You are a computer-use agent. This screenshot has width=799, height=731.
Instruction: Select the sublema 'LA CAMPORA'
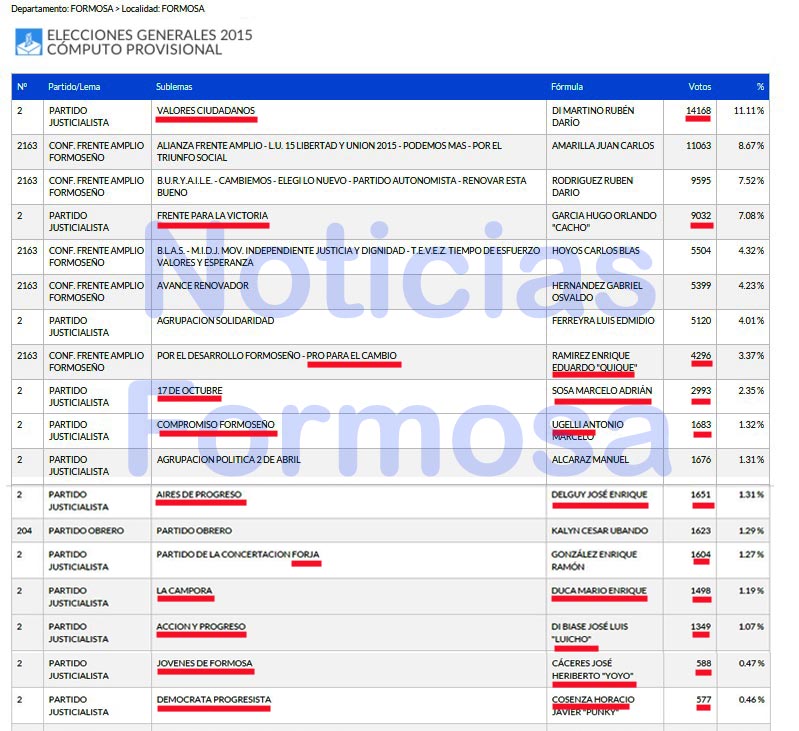[x=184, y=591]
